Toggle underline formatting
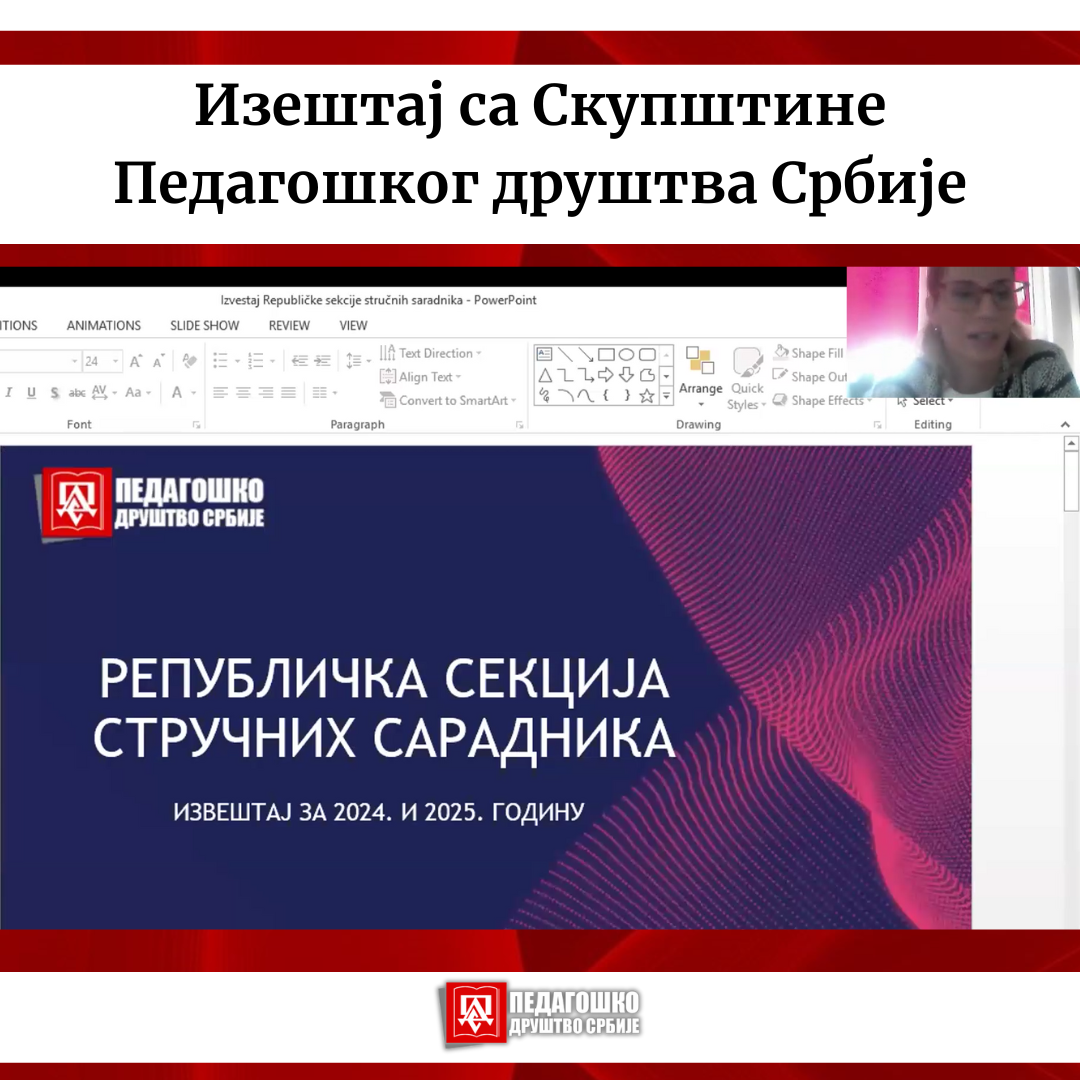The image size is (1080, 1080). click(x=31, y=393)
